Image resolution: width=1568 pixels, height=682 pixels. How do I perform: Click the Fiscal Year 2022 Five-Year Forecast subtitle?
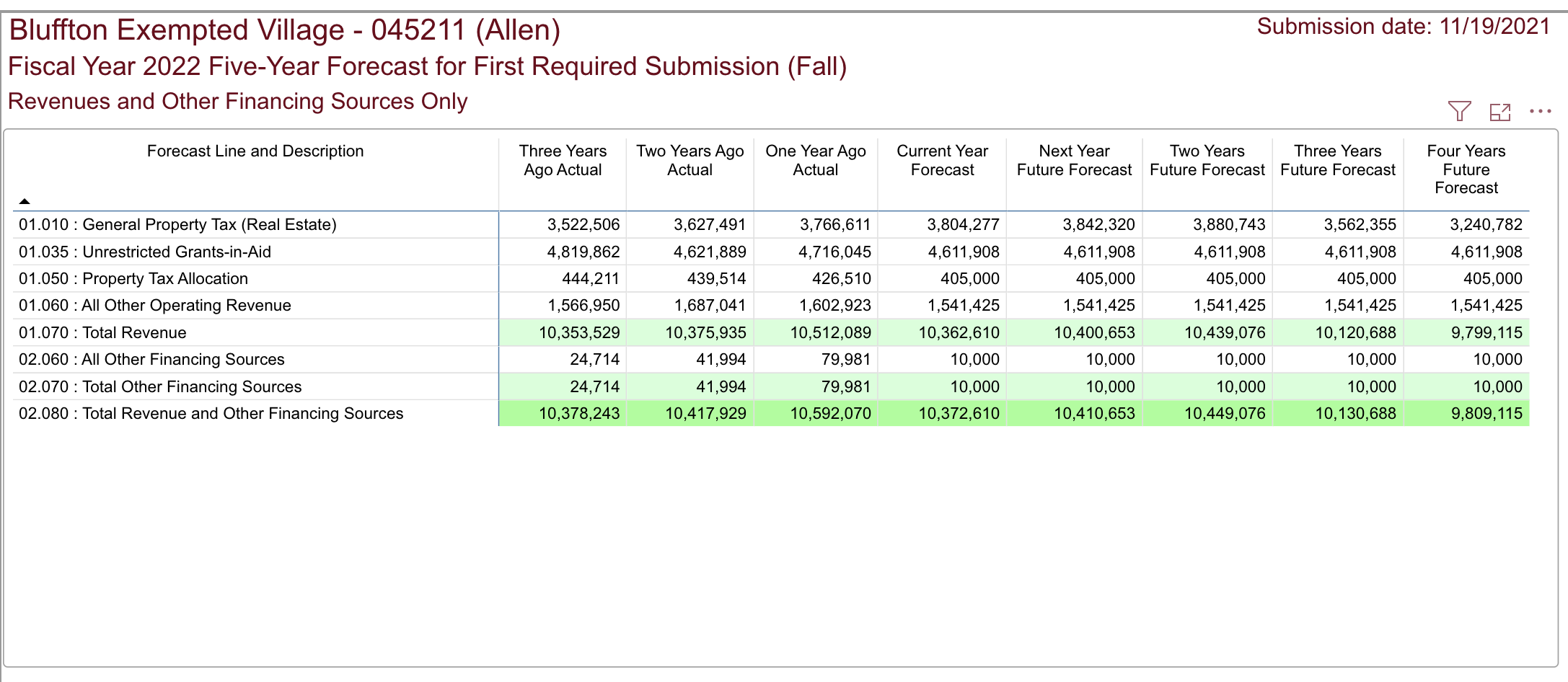pyautogui.click(x=427, y=66)
